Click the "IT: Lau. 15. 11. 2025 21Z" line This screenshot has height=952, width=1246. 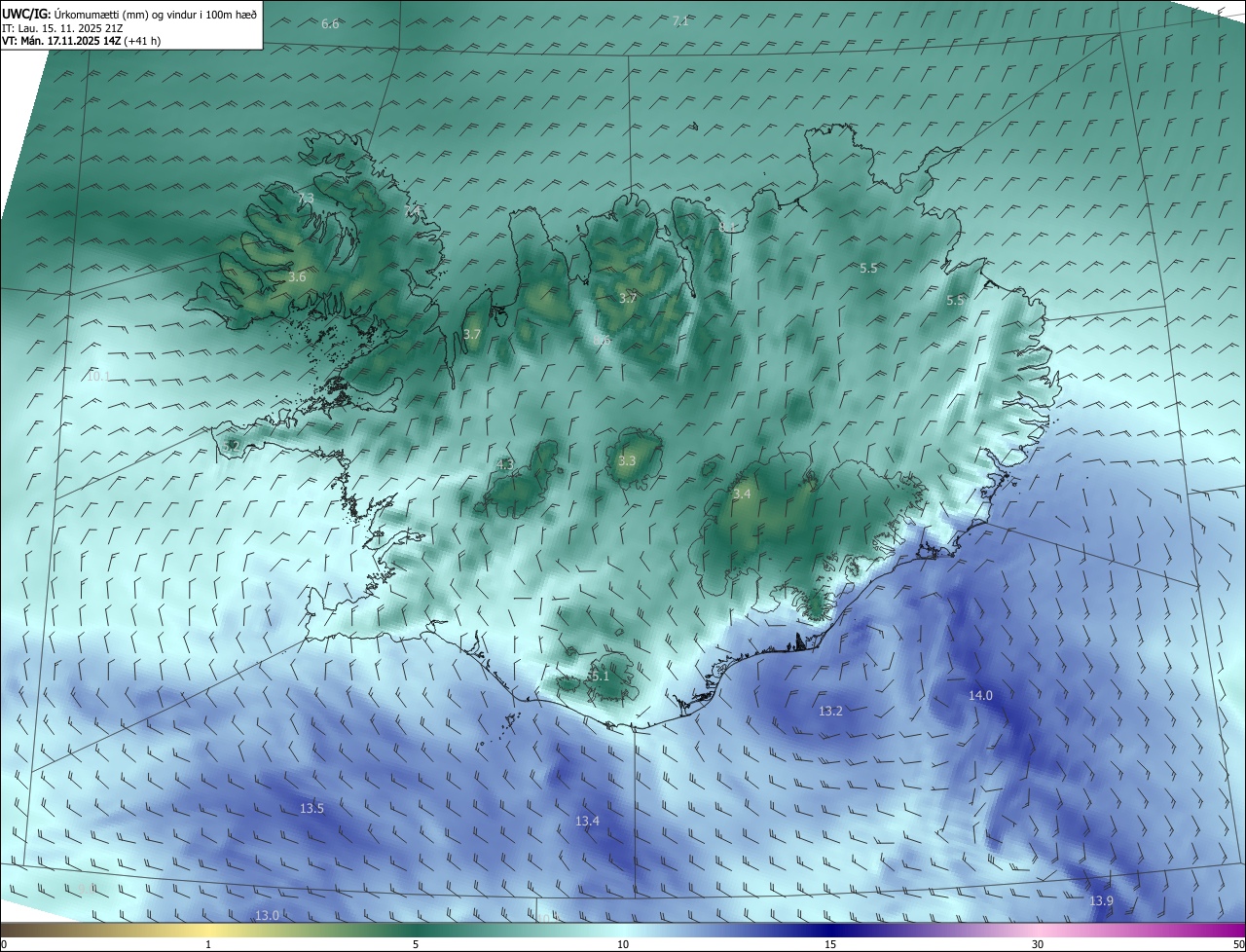pyautogui.click(x=62, y=28)
